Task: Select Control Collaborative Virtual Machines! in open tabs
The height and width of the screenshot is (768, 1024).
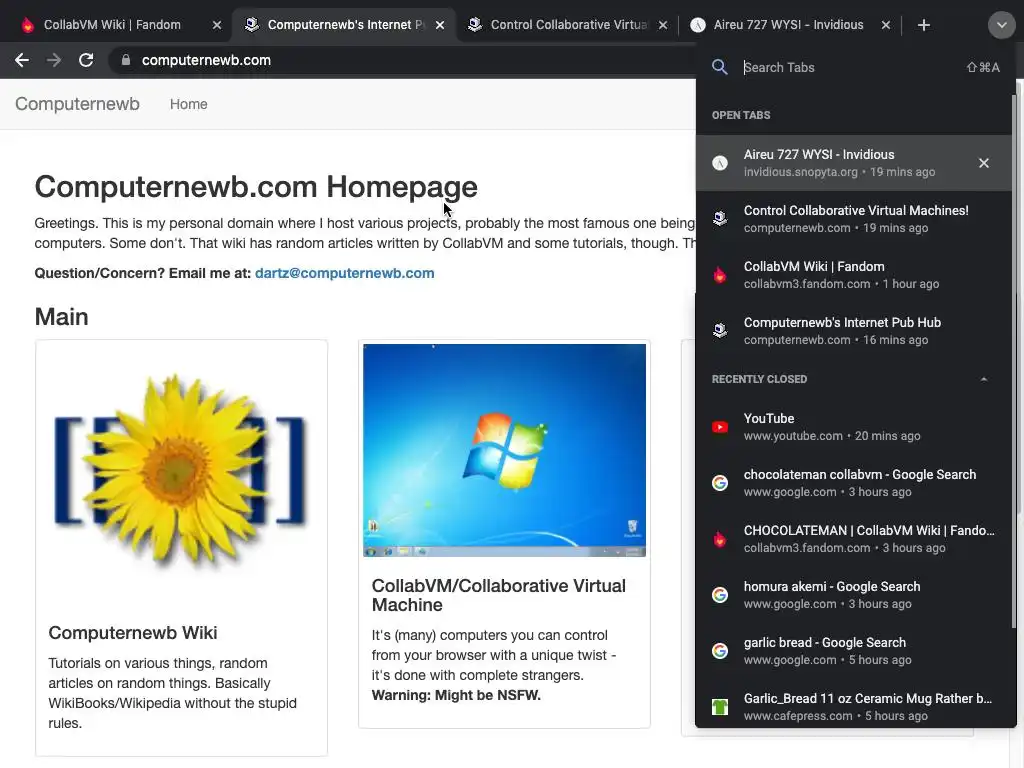Action: click(854, 219)
